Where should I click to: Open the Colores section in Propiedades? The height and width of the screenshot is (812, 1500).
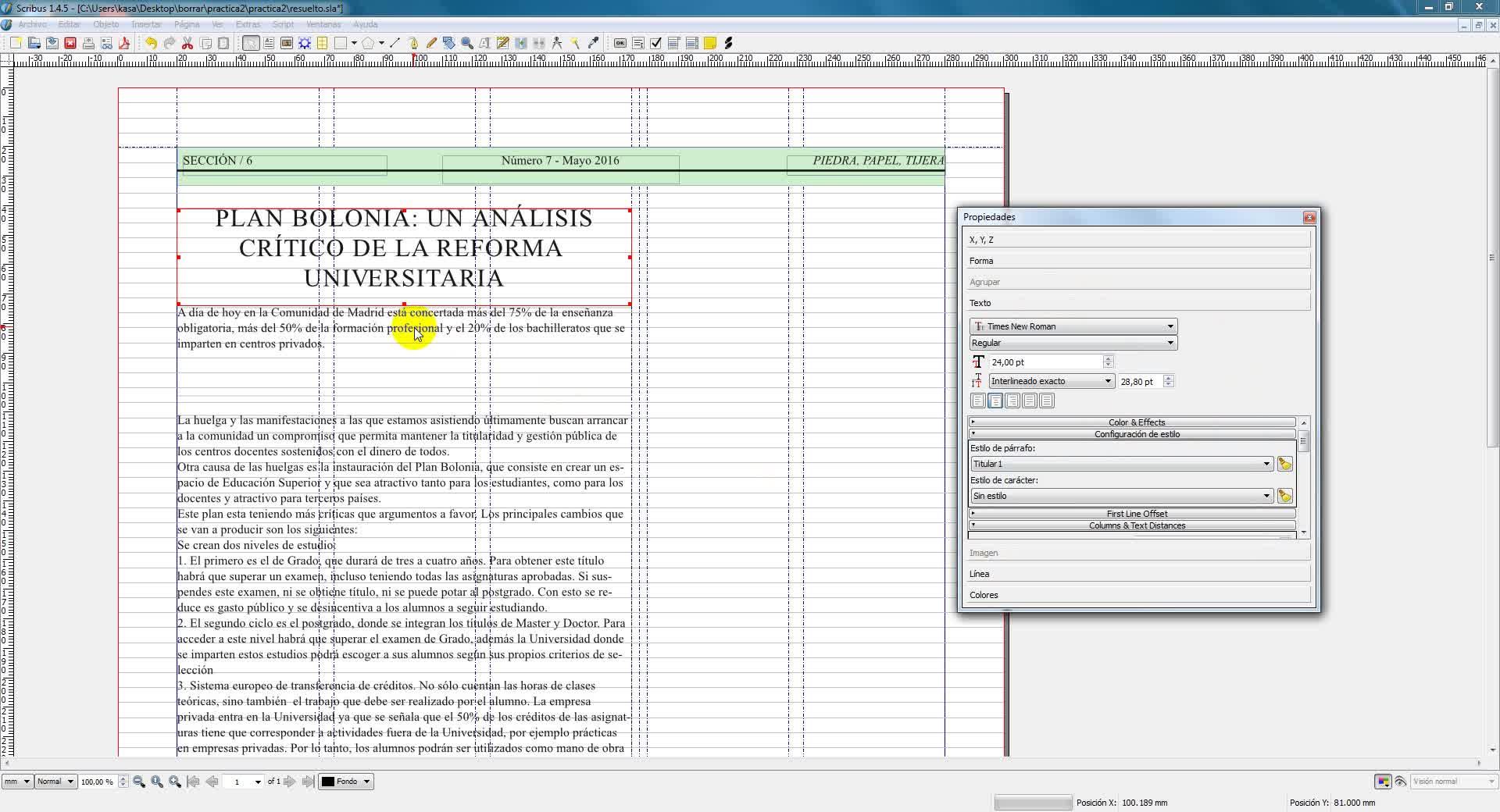pos(1137,595)
